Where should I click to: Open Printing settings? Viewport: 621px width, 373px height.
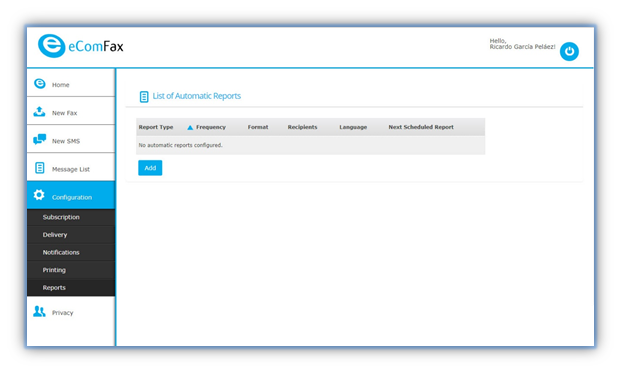[71, 270]
